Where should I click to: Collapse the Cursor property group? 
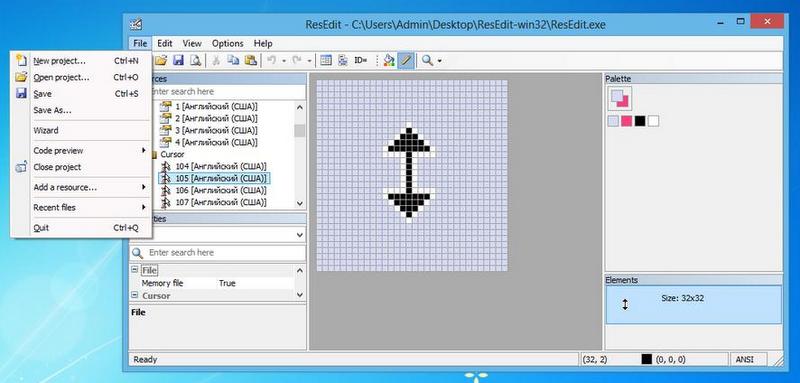click(134, 295)
